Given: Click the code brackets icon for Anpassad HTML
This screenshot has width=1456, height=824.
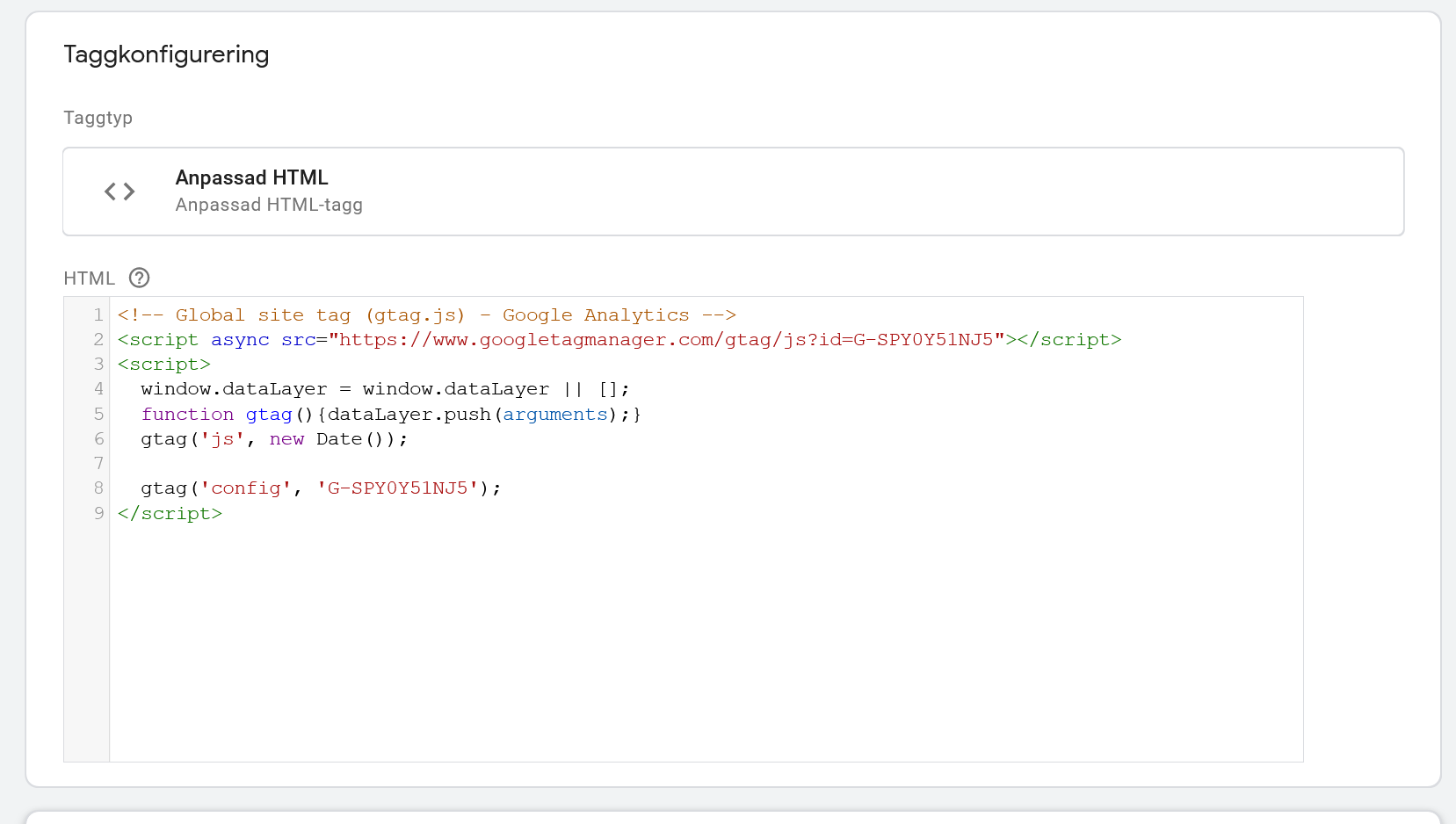Looking at the screenshot, I should tap(120, 192).
